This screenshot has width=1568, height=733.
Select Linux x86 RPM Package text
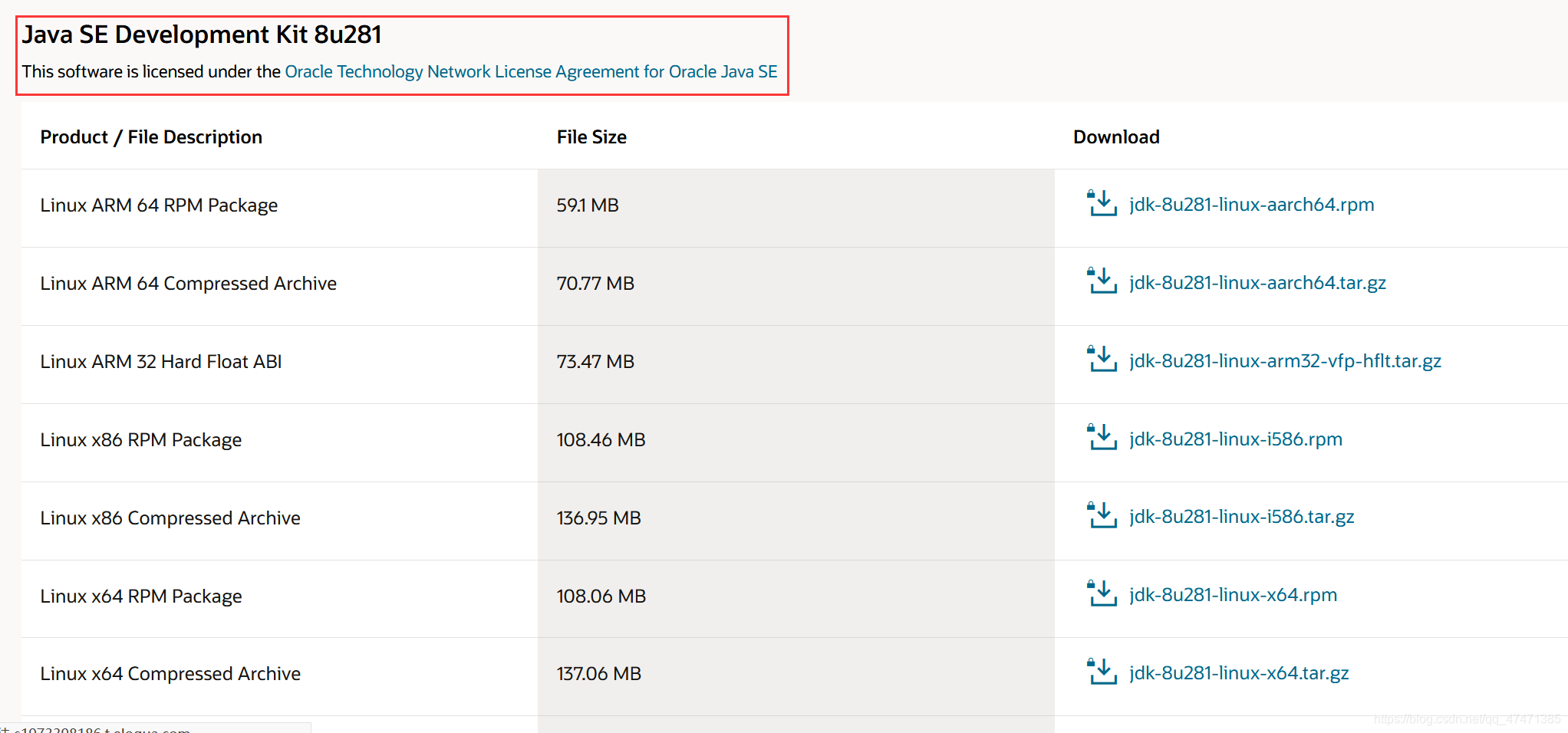141,440
